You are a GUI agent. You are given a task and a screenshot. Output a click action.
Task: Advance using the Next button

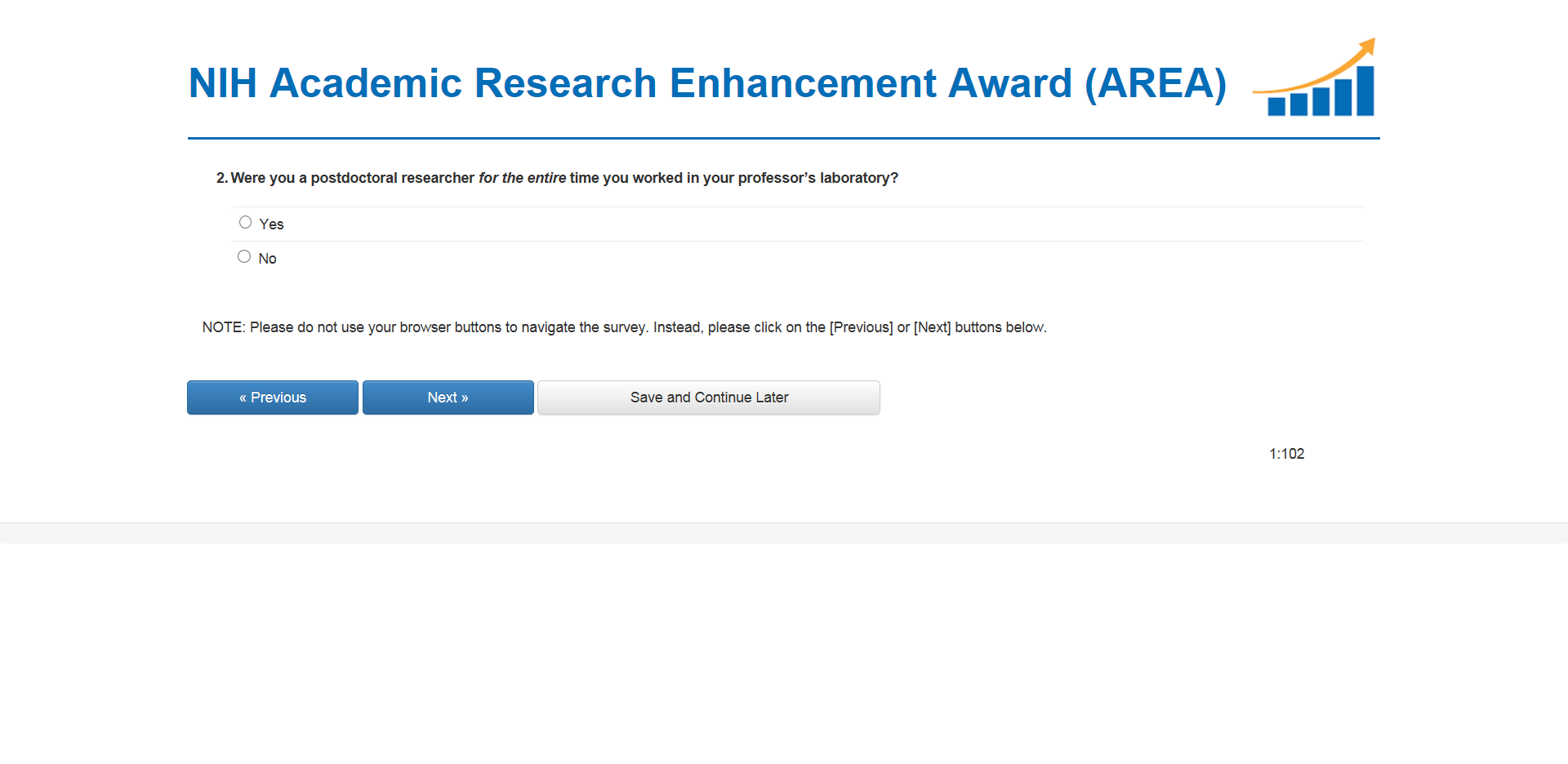point(448,398)
